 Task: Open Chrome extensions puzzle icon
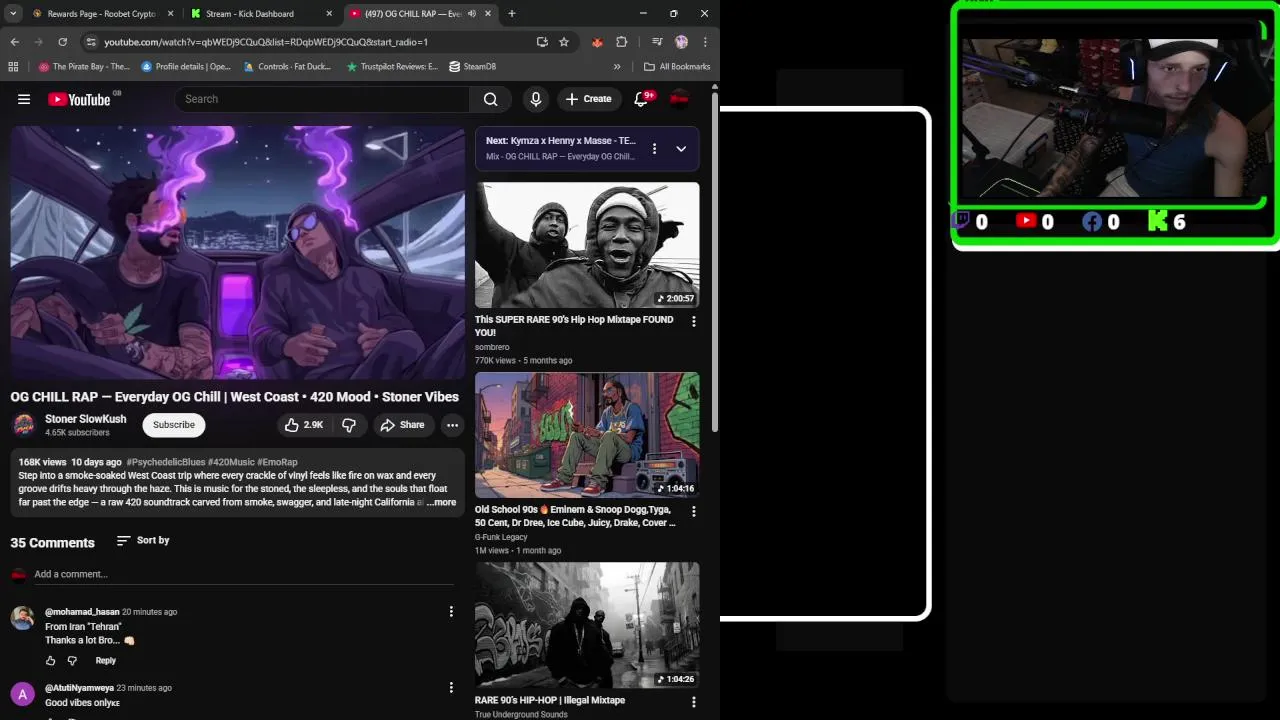(621, 42)
